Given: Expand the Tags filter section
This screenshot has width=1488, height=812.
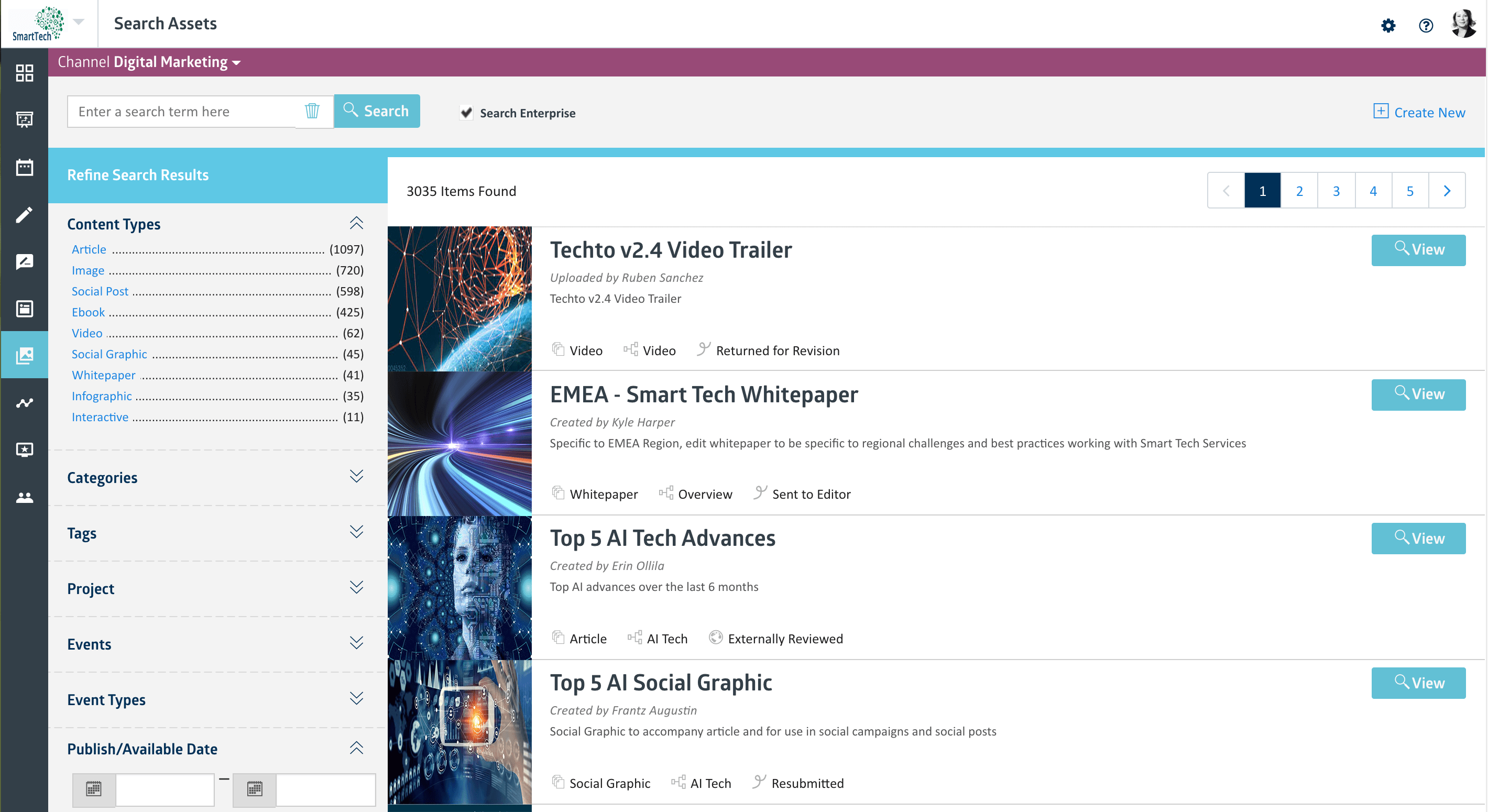Looking at the screenshot, I should pyautogui.click(x=356, y=532).
